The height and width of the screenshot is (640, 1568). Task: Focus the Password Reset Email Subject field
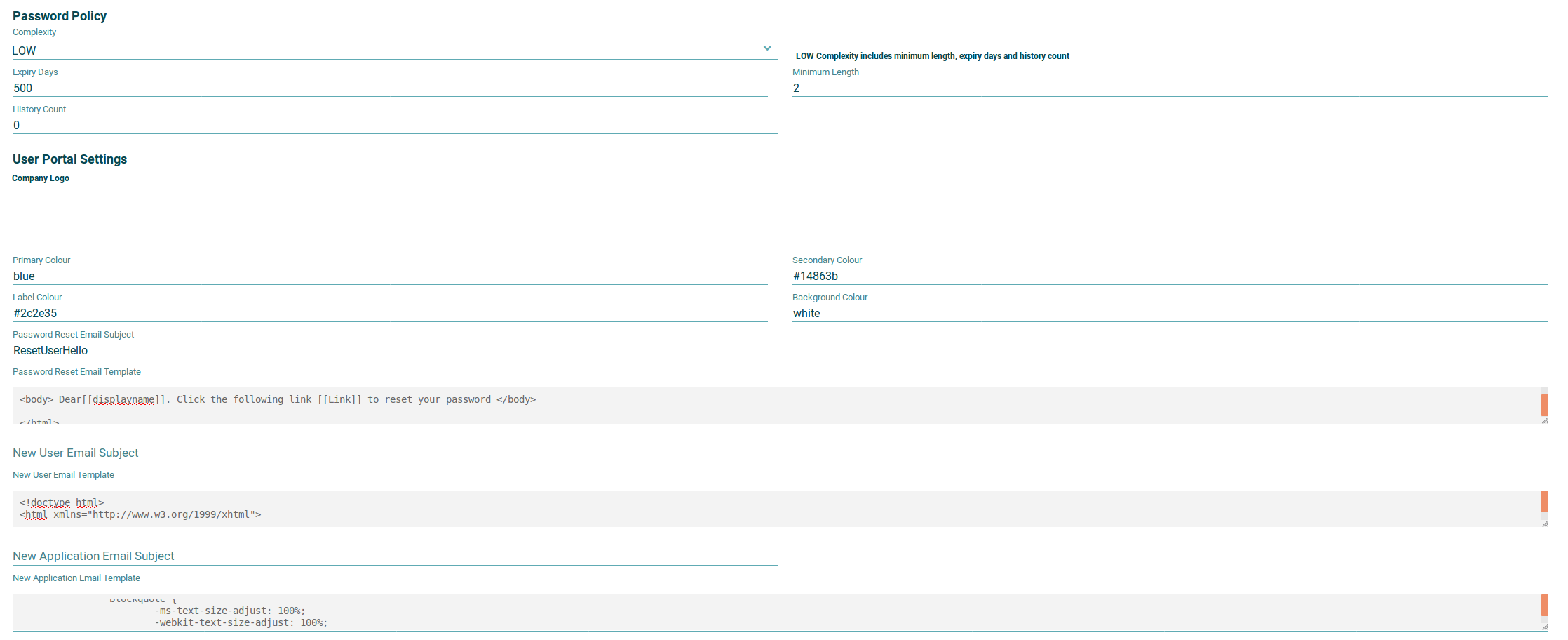pyautogui.click(x=395, y=350)
